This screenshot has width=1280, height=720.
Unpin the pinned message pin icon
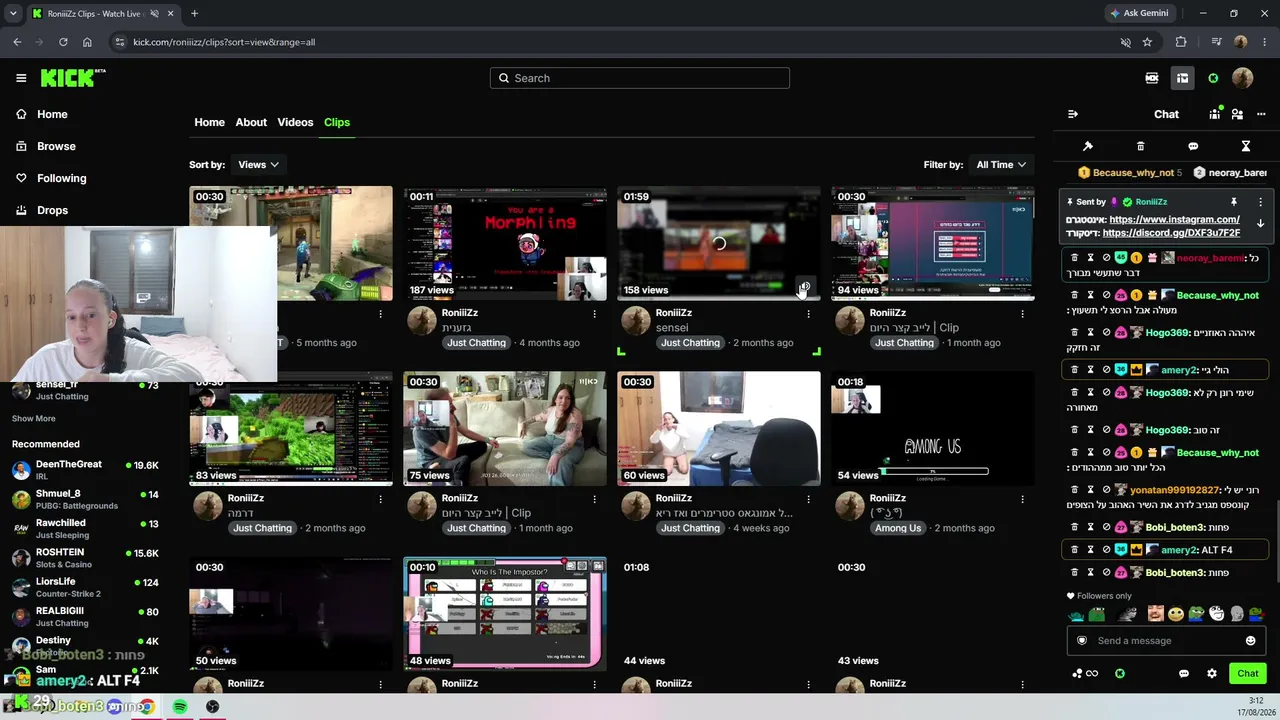pyautogui.click(x=1234, y=202)
